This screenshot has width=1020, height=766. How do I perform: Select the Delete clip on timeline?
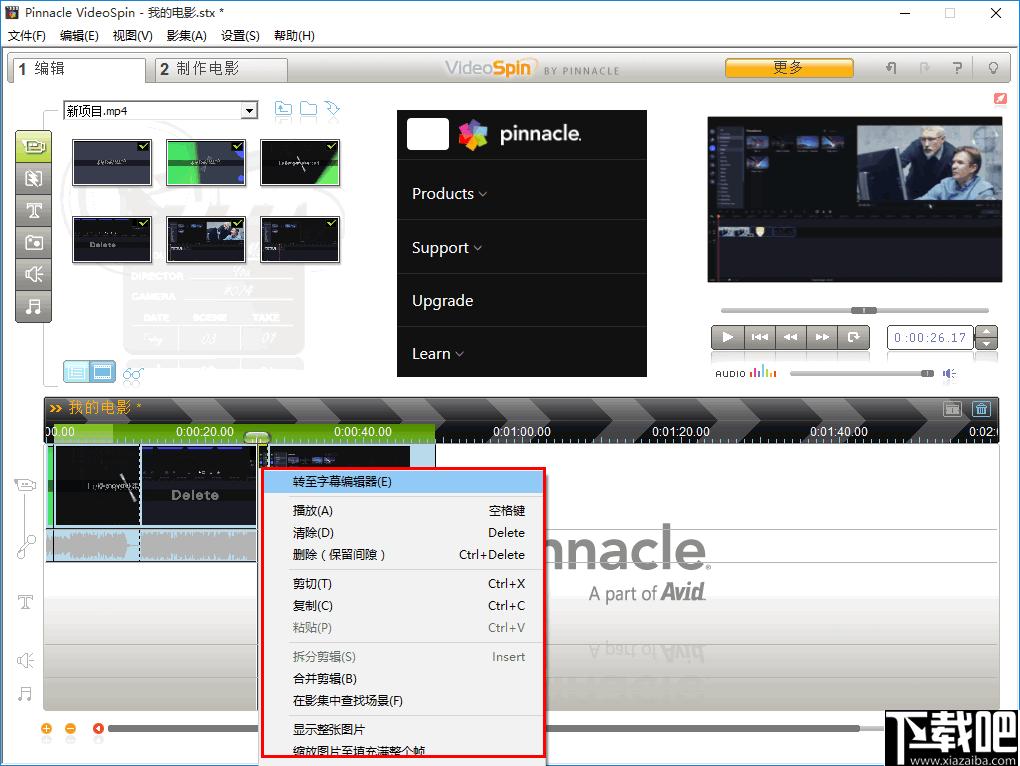click(x=198, y=485)
